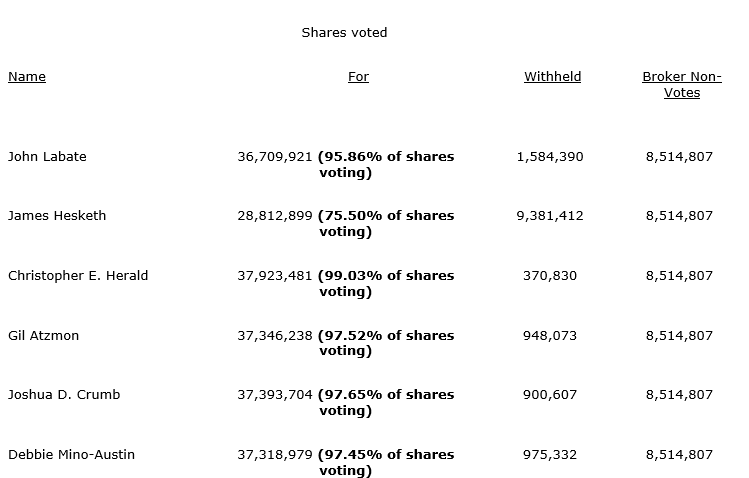Click on Debbie Mino-Austin's name
The height and width of the screenshot is (478, 749).
click(x=71, y=455)
